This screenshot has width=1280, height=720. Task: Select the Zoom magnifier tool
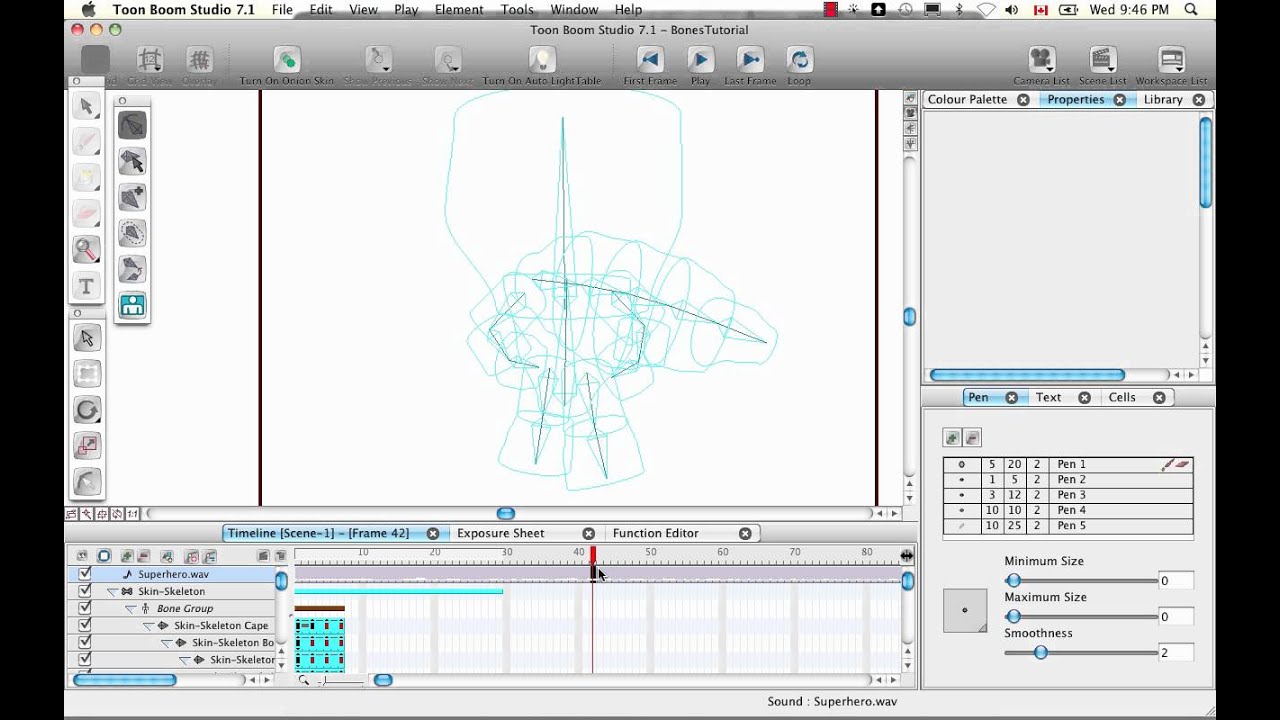click(x=86, y=250)
